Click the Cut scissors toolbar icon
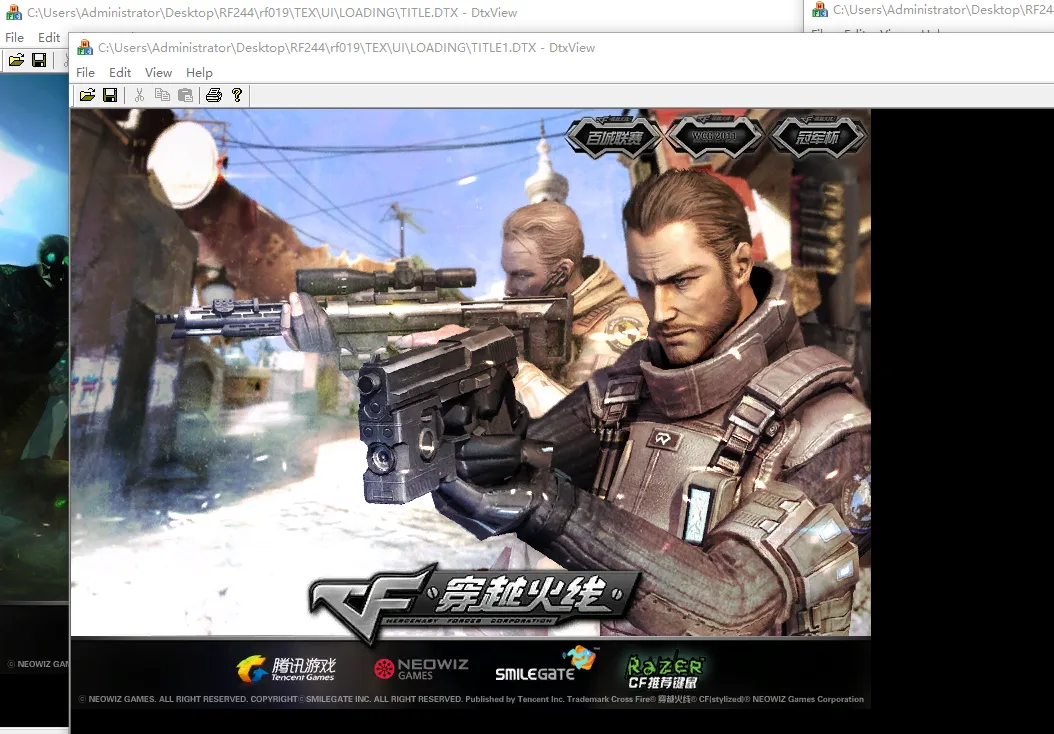 click(139, 95)
